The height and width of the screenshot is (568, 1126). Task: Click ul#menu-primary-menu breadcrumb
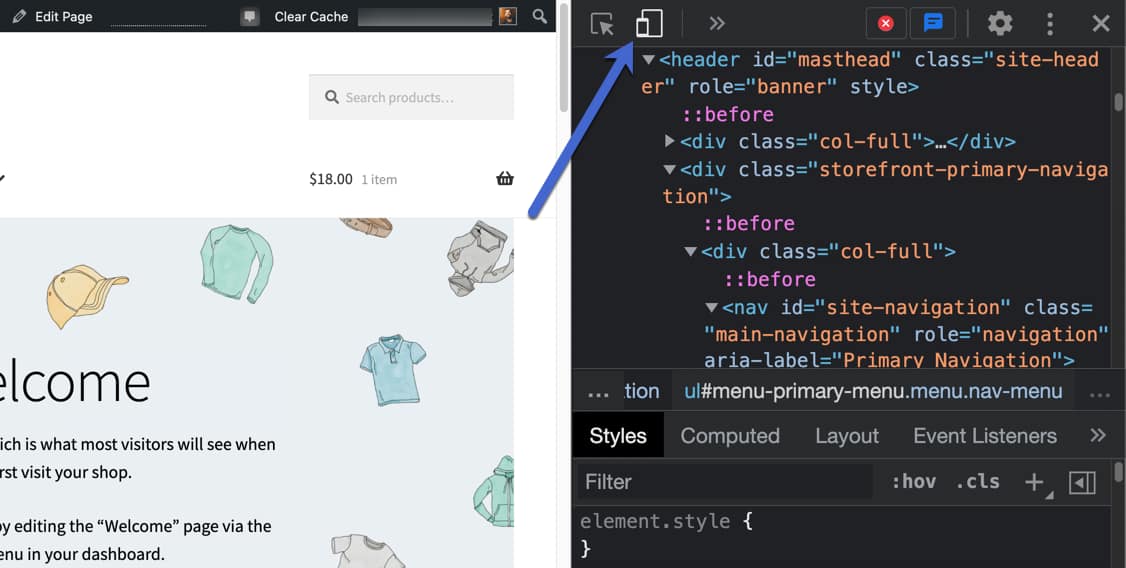(x=873, y=391)
